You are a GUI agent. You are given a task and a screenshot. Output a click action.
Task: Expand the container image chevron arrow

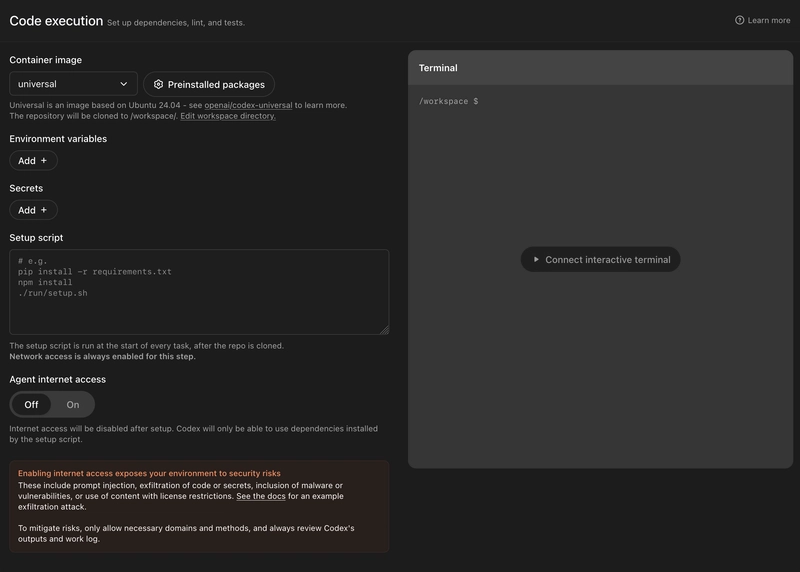click(x=124, y=85)
